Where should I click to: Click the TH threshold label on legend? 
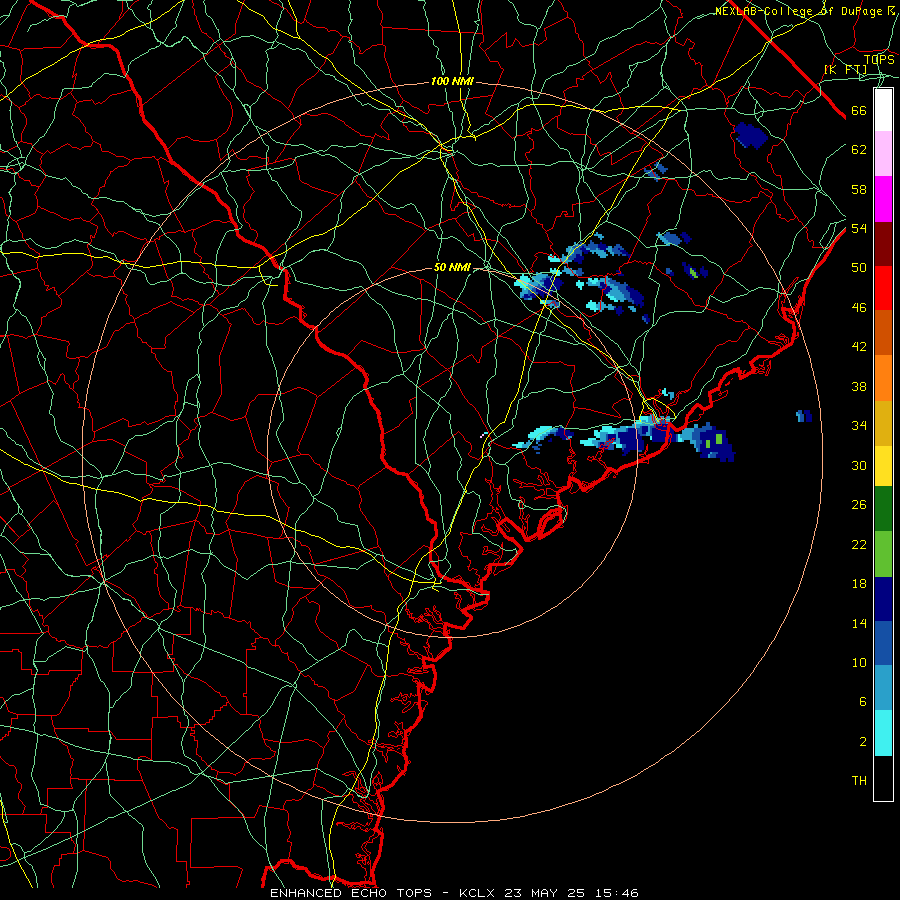tap(859, 781)
